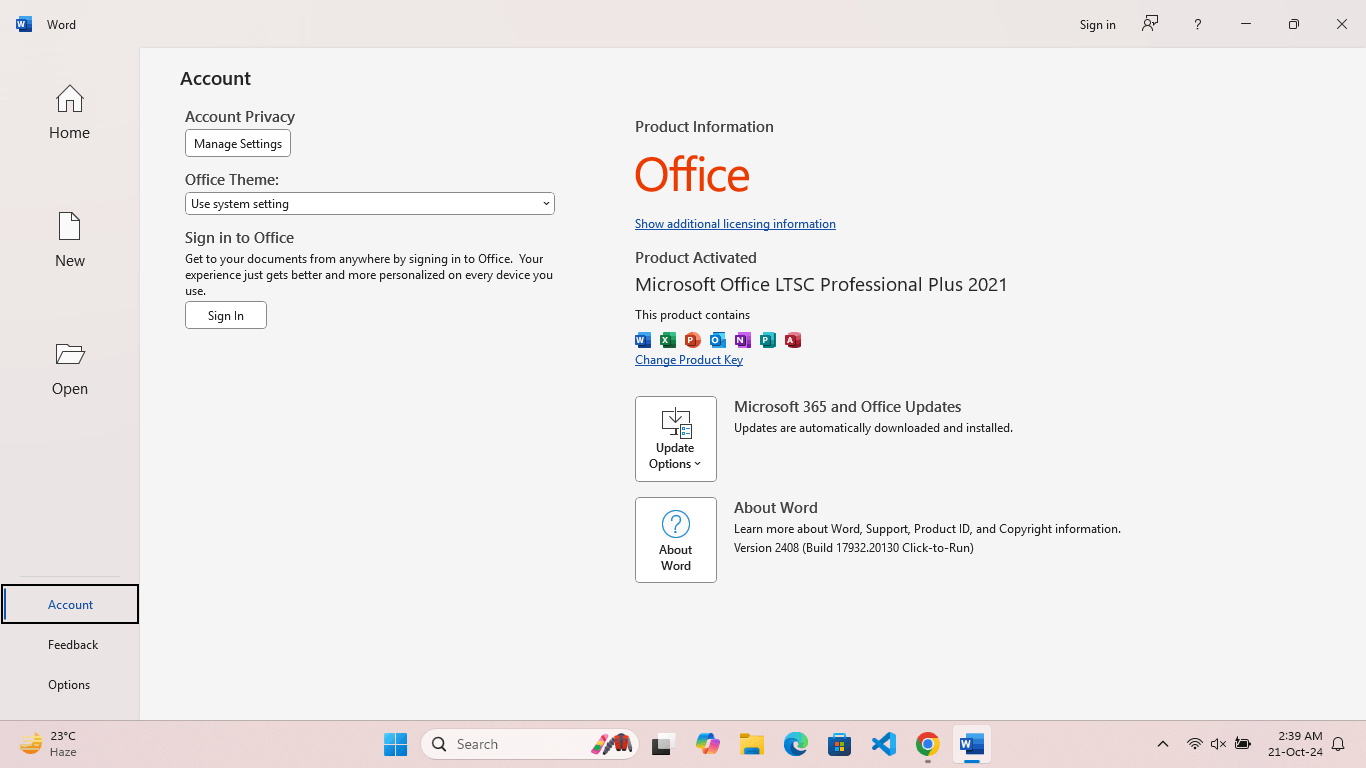Click the 'This product contains' text
The height and width of the screenshot is (768, 1366).
(692, 315)
